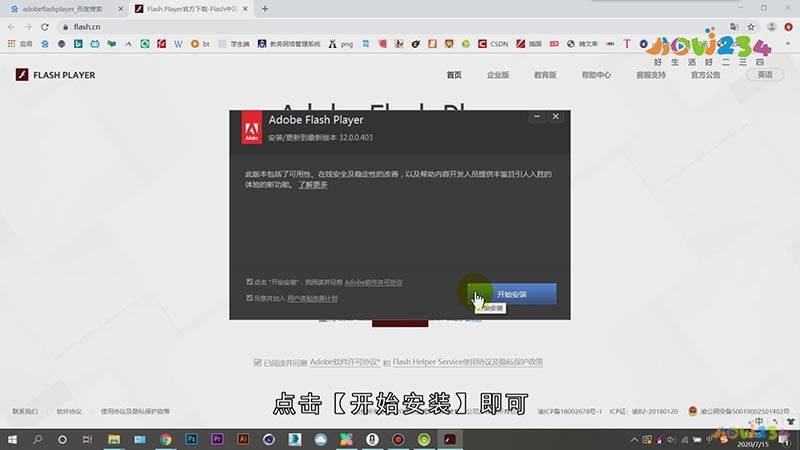Image resolution: width=800 pixels, height=450 pixels.
Task: Reload the flash.cn page
Action: pyautogui.click(x=45, y=27)
